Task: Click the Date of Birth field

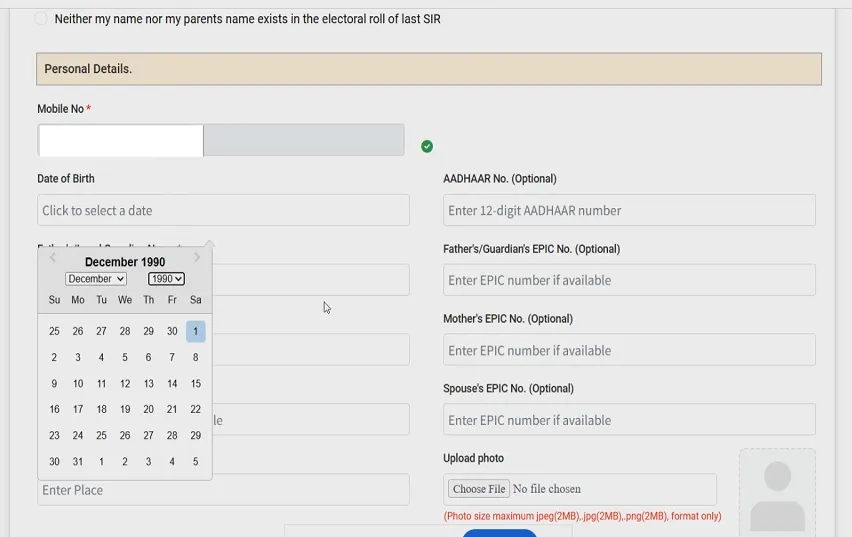Action: pos(223,210)
